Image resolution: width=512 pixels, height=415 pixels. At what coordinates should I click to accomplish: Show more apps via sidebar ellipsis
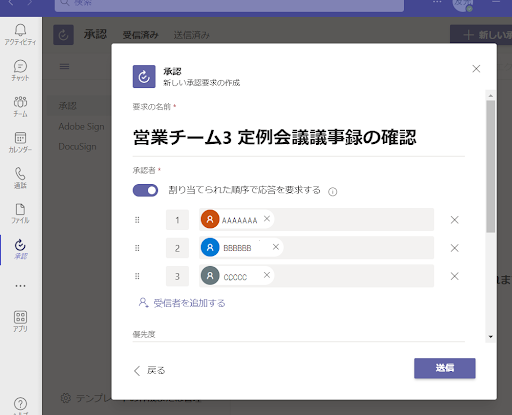(x=20, y=286)
